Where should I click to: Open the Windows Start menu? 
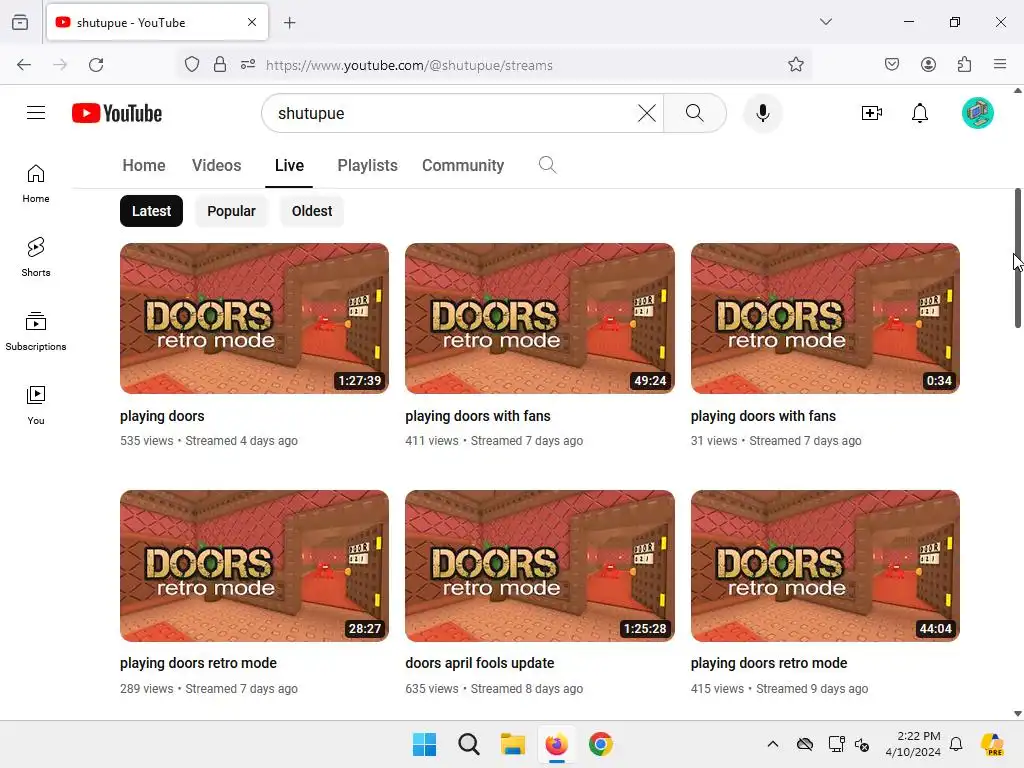pyautogui.click(x=424, y=744)
